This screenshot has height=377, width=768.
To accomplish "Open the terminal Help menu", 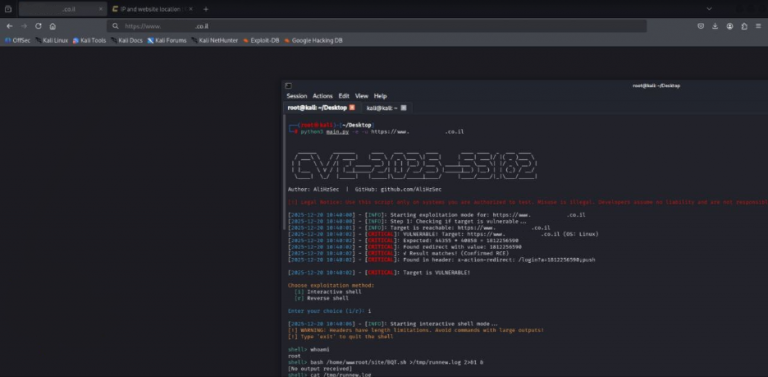I will coord(380,96).
